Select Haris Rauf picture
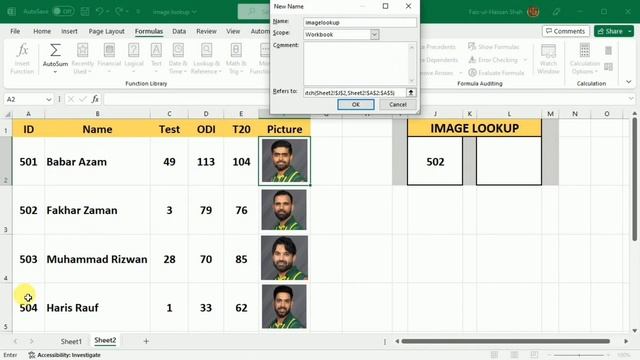Screen dimensions: 640x360 (x=284, y=307)
